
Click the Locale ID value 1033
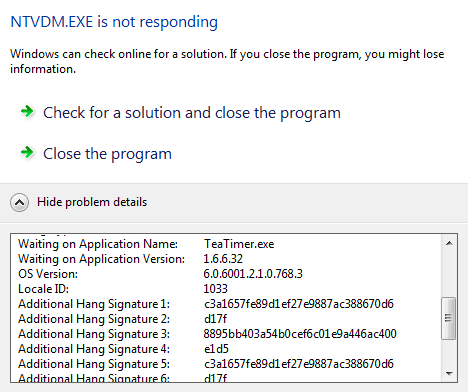click(x=216, y=289)
